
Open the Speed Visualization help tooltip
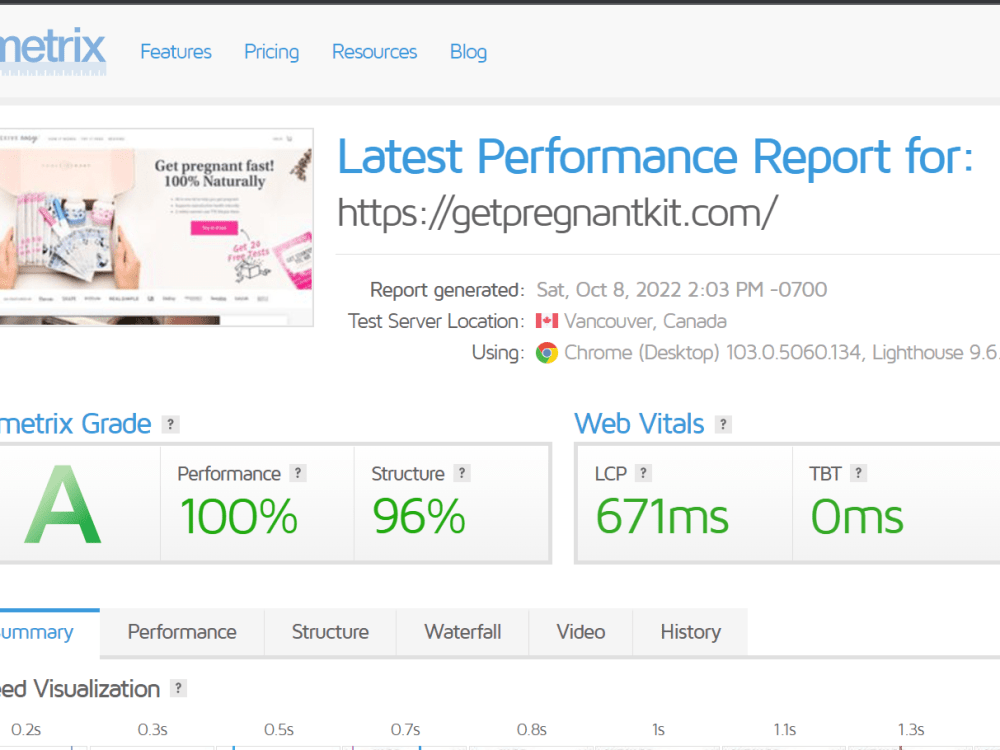click(180, 689)
